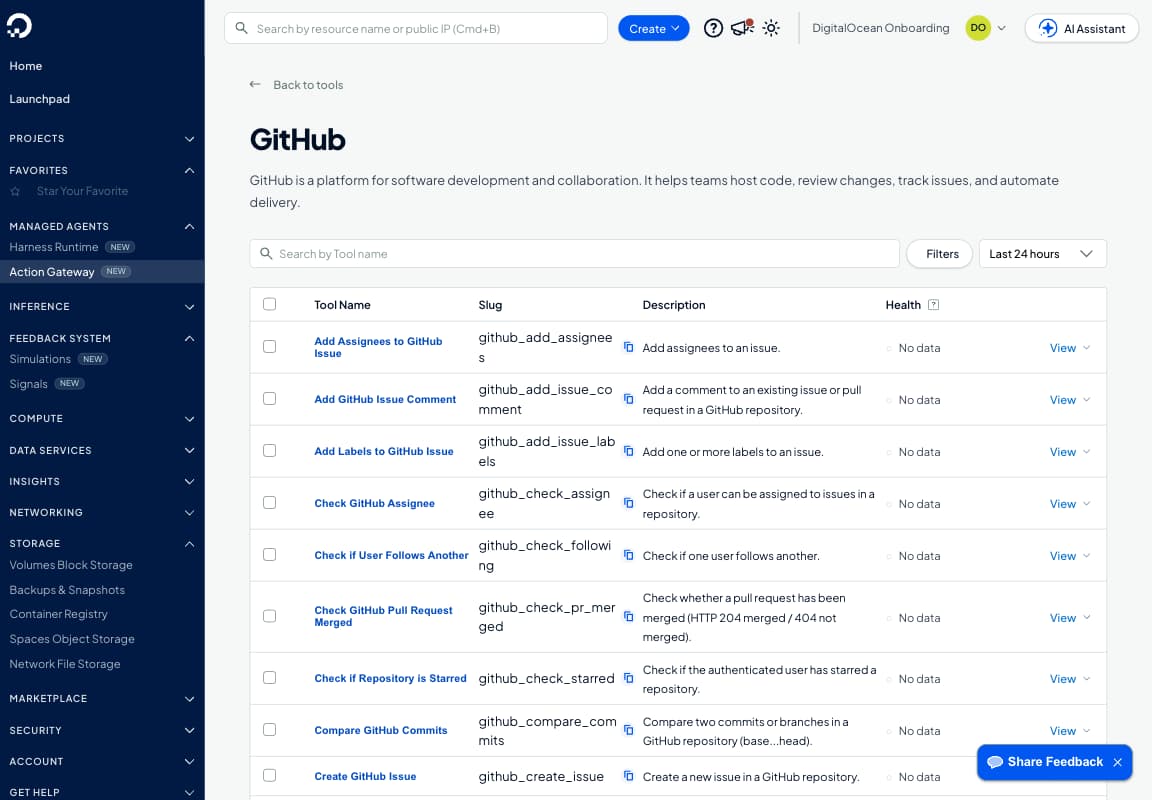Open the AI Assistant button
The height and width of the screenshot is (800, 1152).
click(x=1081, y=29)
